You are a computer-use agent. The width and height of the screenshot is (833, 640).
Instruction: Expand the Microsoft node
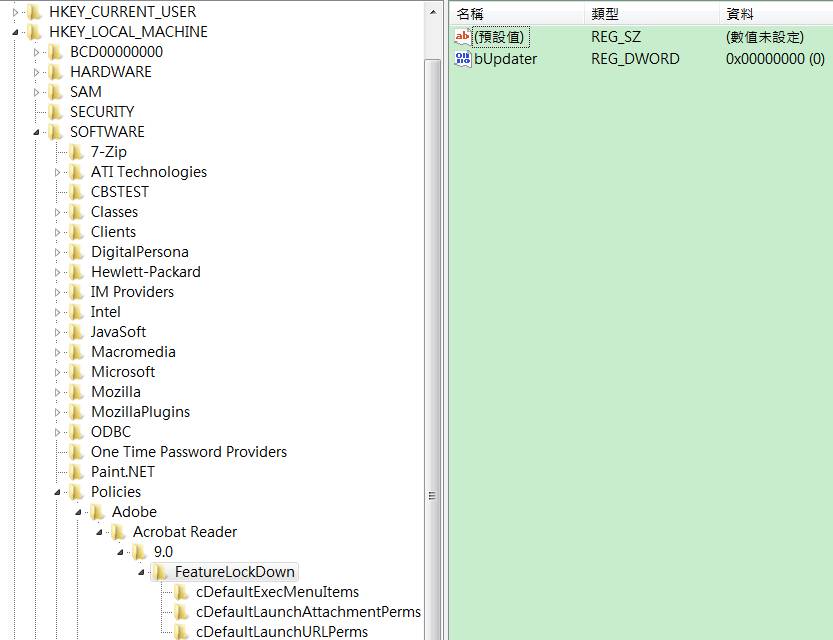pos(57,372)
